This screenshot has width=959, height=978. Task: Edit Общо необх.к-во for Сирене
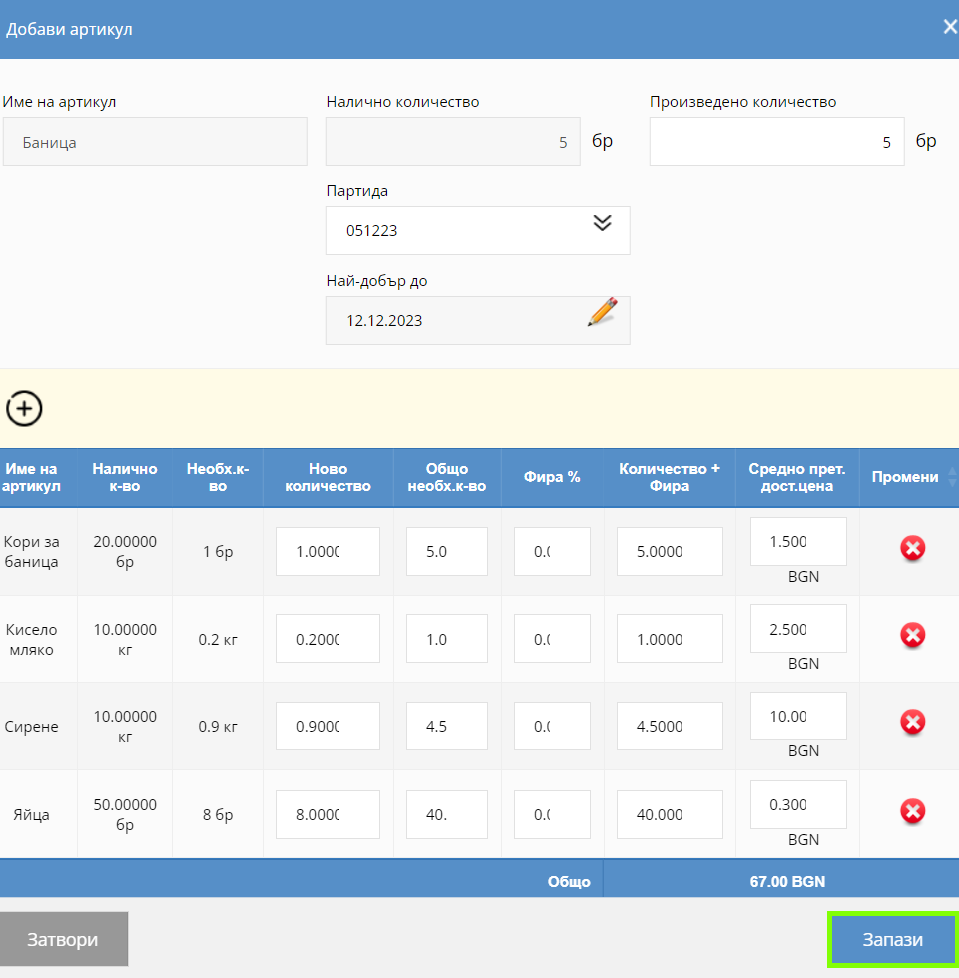447,726
